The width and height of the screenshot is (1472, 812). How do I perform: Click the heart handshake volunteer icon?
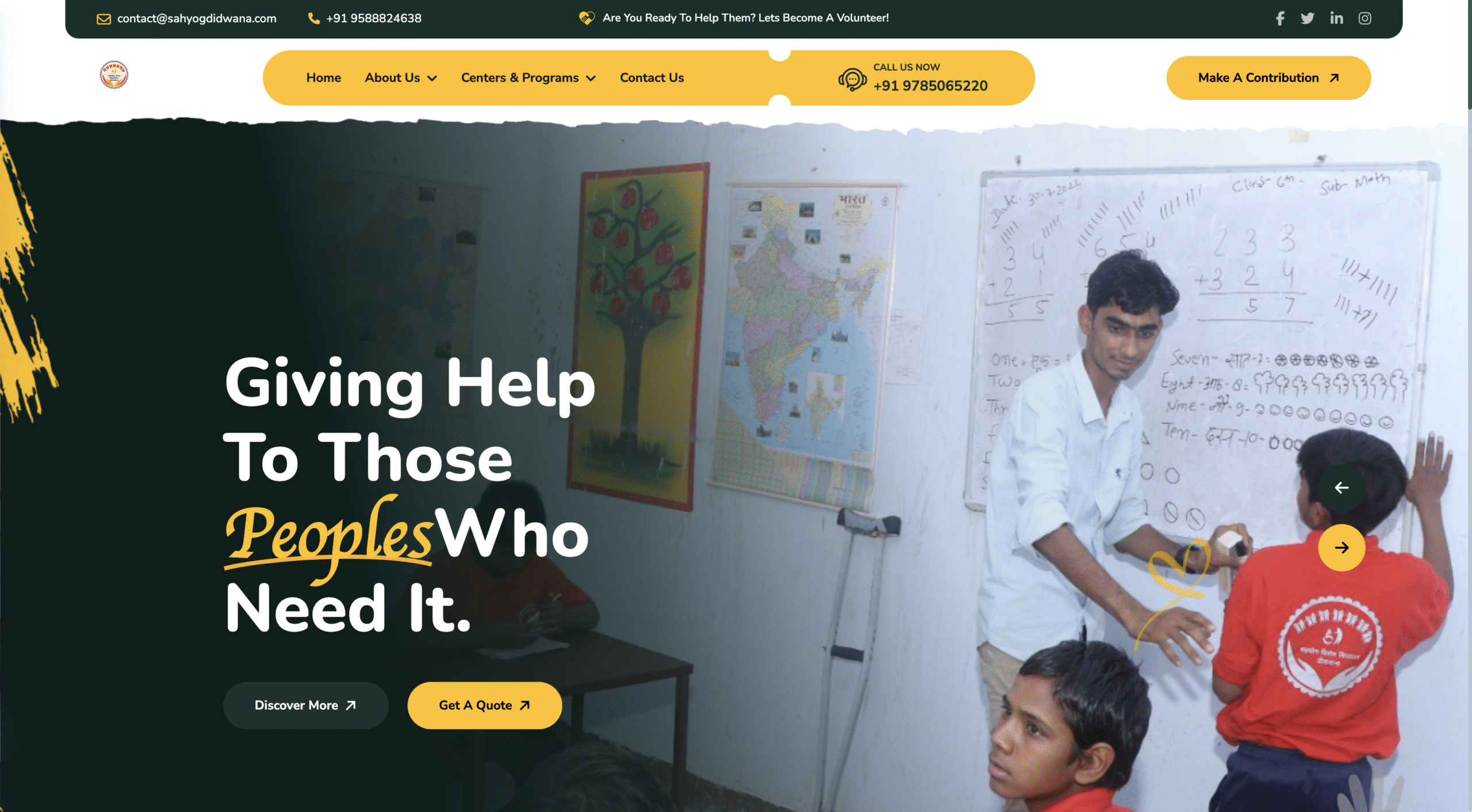pos(586,18)
